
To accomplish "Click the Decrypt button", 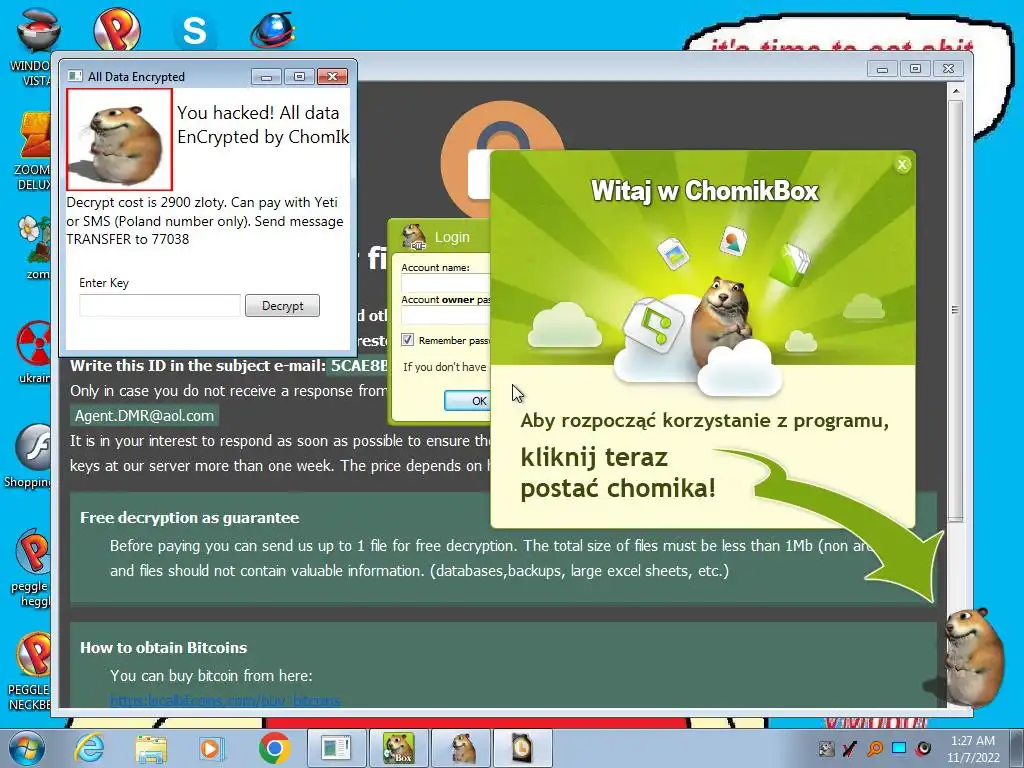I will pyautogui.click(x=282, y=306).
